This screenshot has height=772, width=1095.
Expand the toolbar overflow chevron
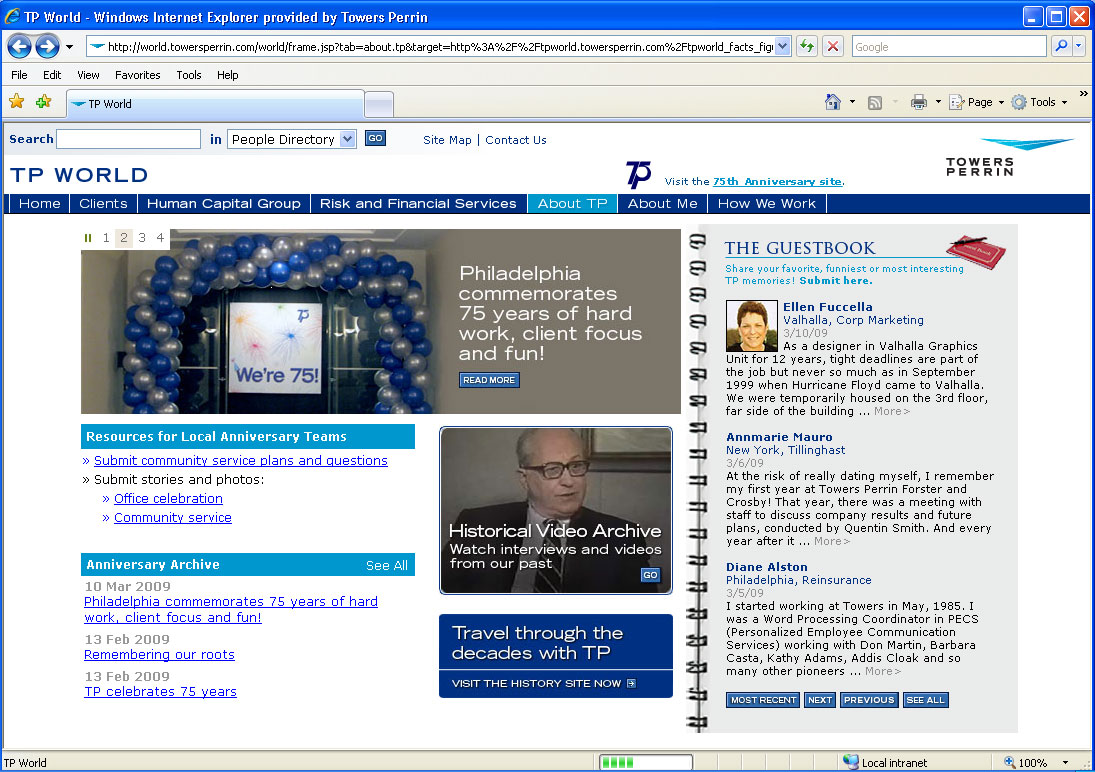1083,94
